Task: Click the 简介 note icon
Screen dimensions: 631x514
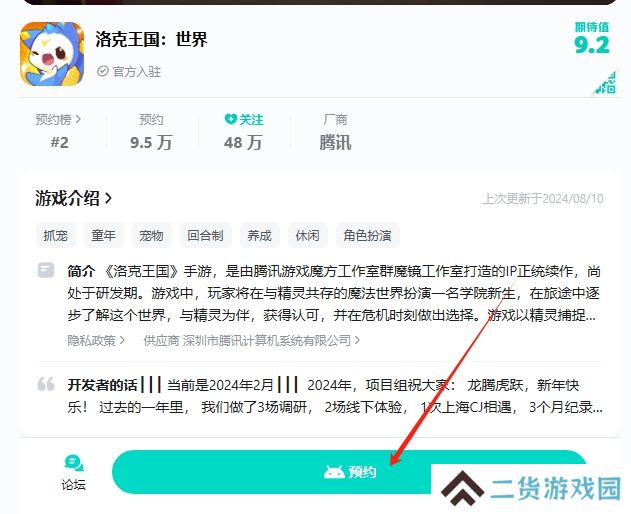Action: tap(46, 270)
